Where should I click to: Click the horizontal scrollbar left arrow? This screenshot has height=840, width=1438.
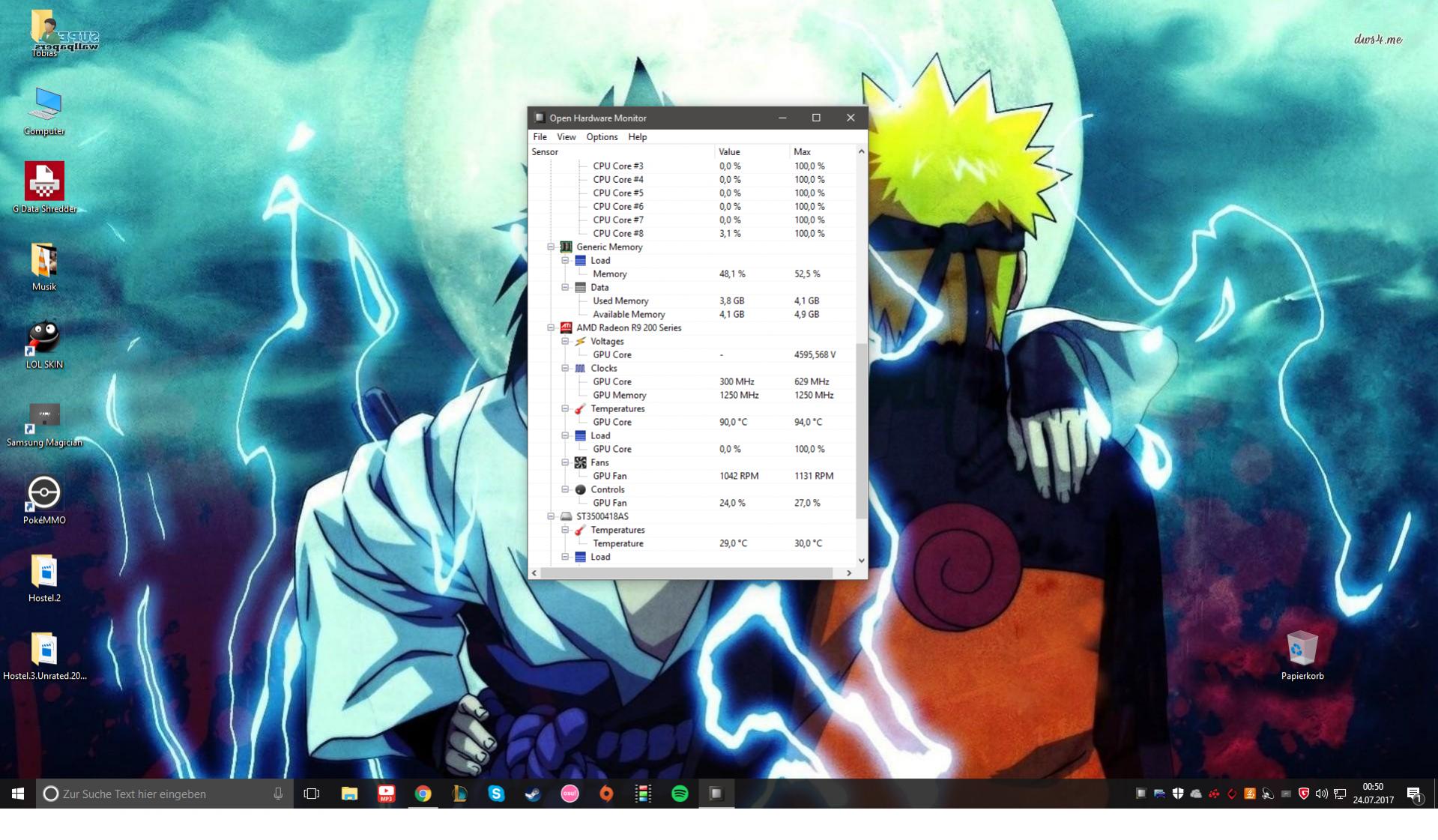click(534, 572)
